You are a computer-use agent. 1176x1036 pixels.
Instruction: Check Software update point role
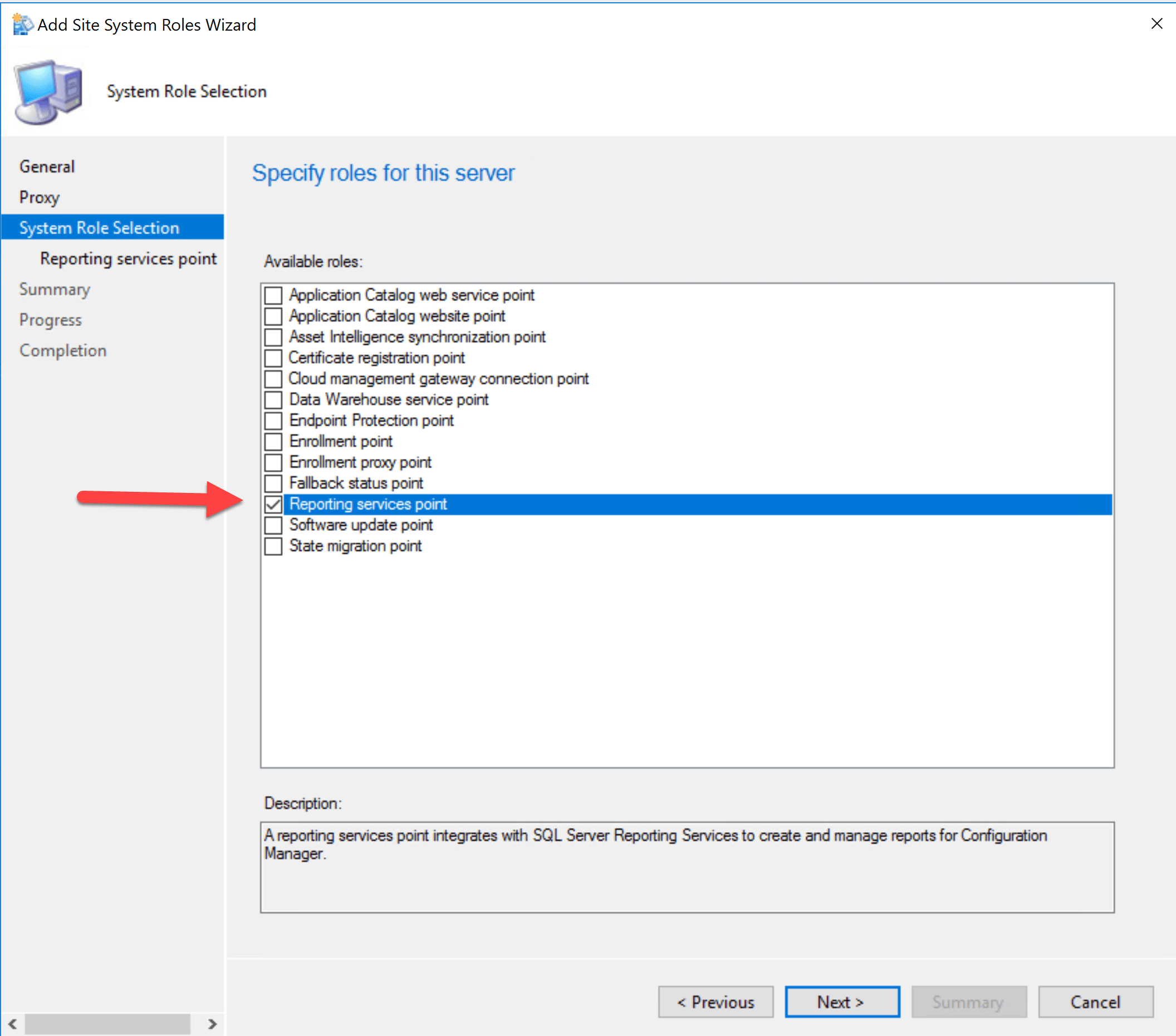click(273, 525)
